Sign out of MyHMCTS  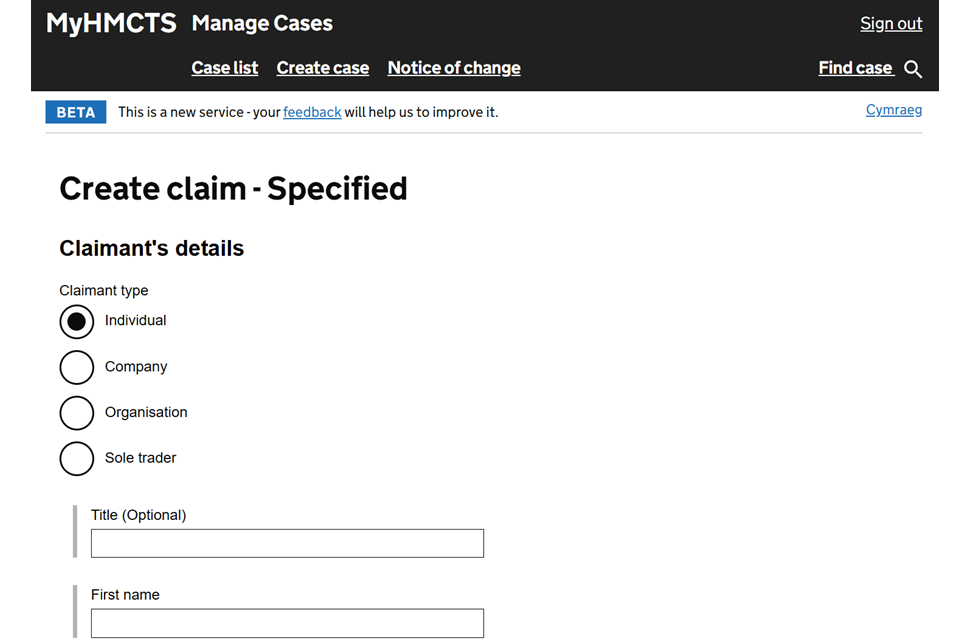(890, 22)
